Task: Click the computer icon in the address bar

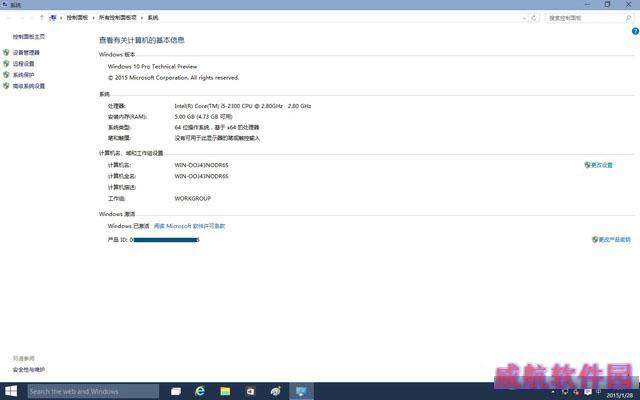Action: [53, 18]
